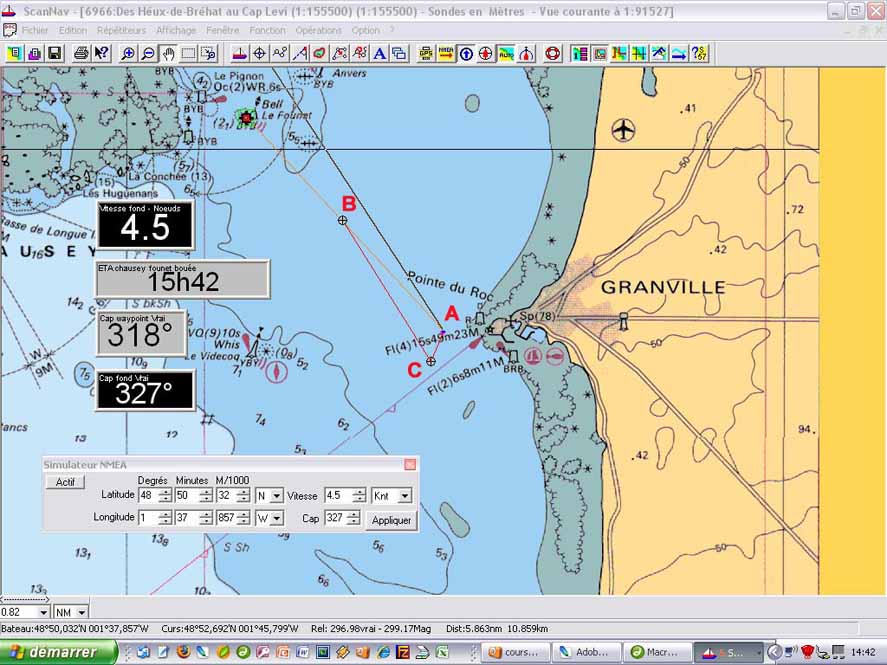Click the red lifebuoy toolbar icon
This screenshot has width=887, height=665.
pyautogui.click(x=552, y=54)
